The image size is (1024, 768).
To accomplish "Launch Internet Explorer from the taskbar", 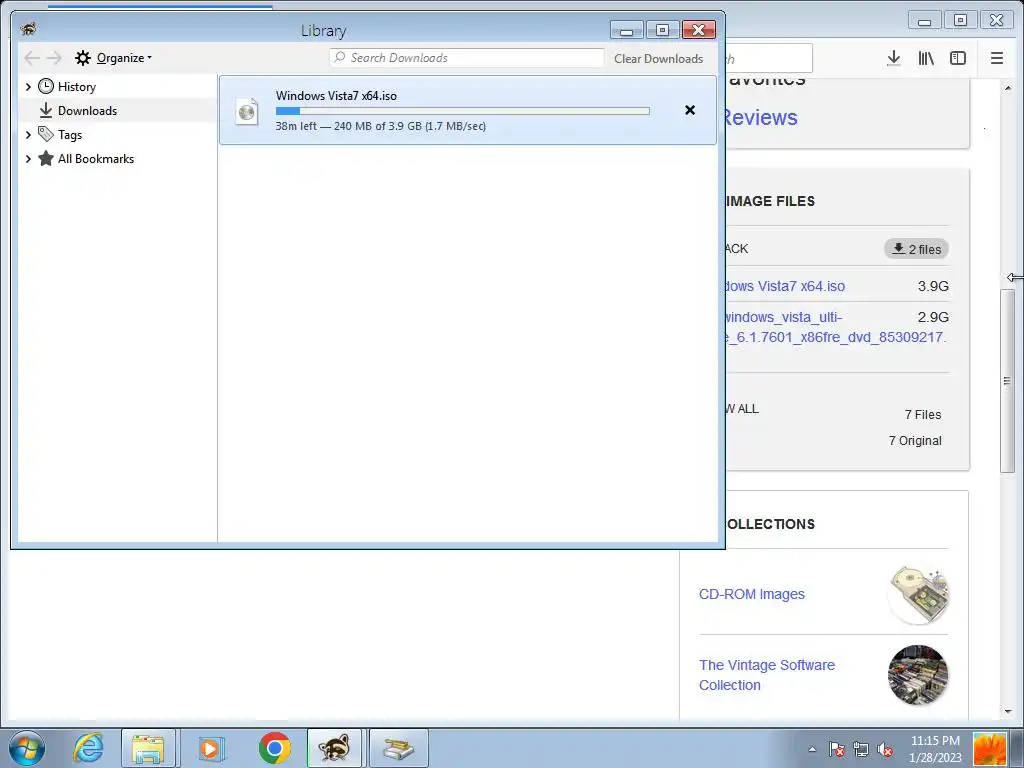I will pyautogui.click(x=88, y=748).
